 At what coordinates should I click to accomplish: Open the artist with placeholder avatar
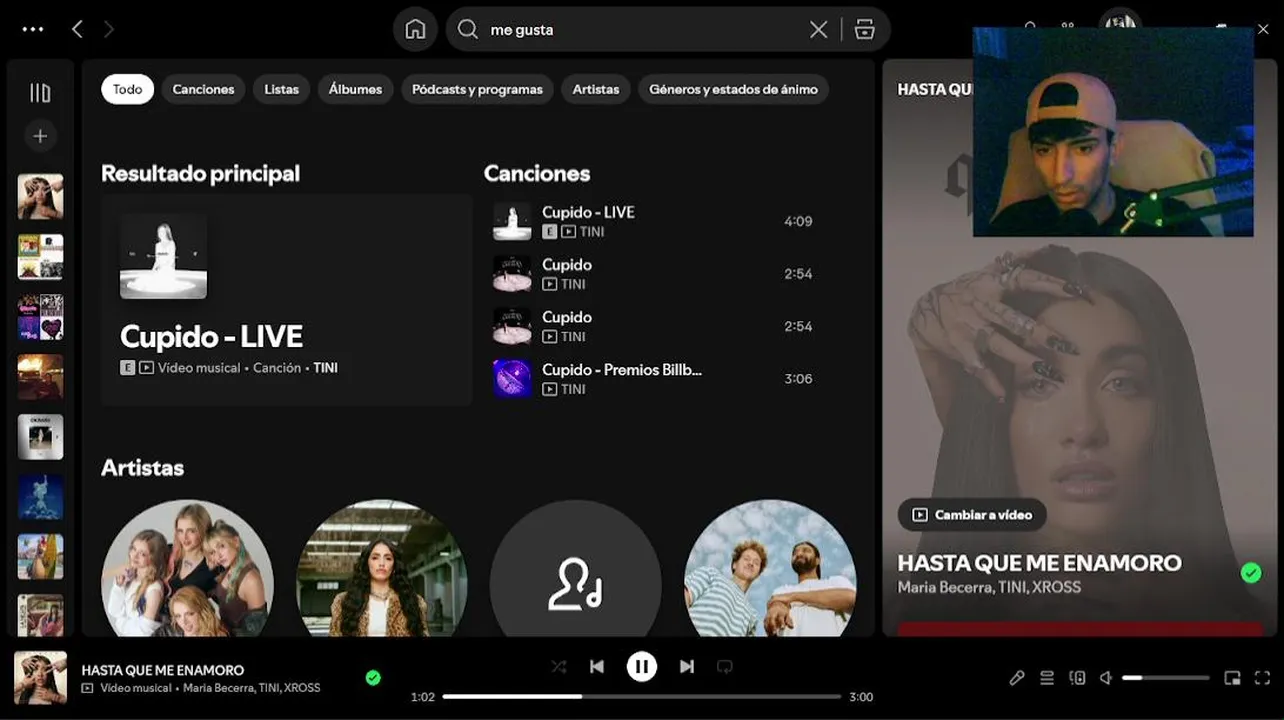[x=575, y=568]
